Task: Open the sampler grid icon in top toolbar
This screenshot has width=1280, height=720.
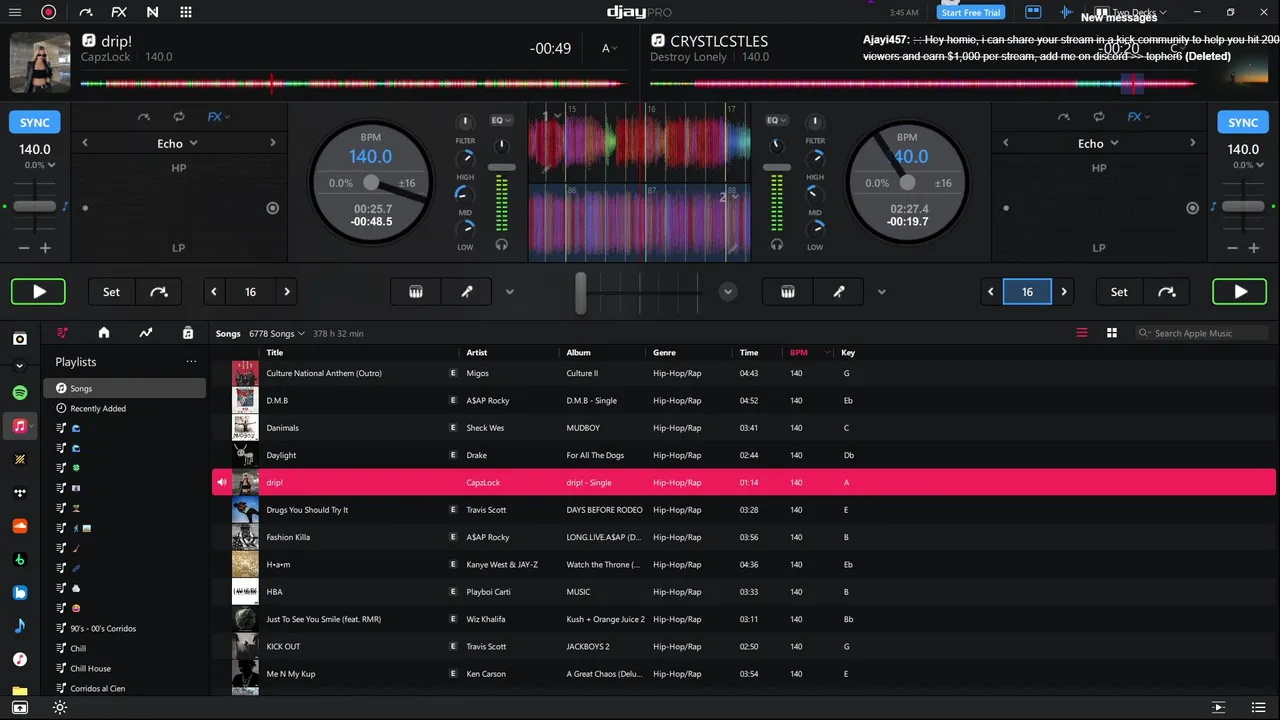Action: [186, 12]
